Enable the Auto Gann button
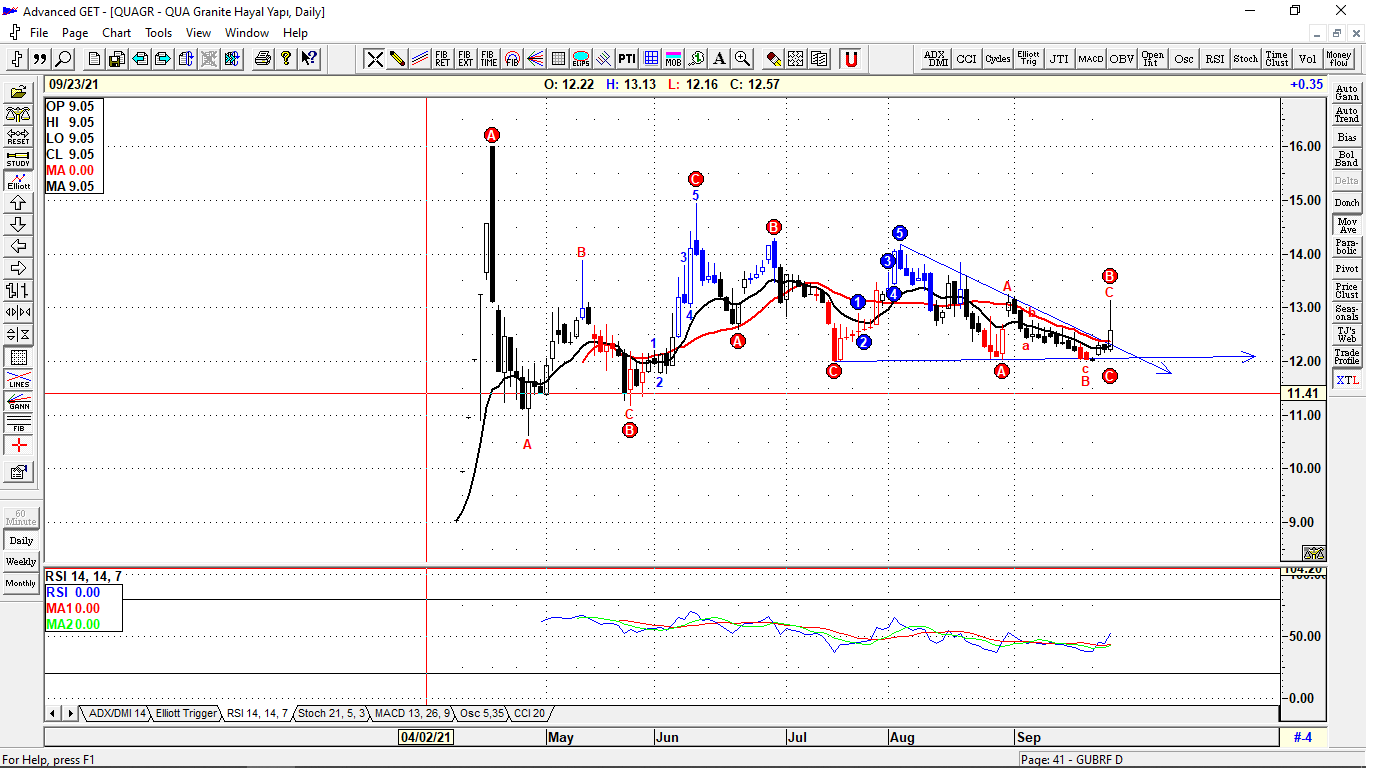The height and width of the screenshot is (768, 1380). (x=1347, y=93)
